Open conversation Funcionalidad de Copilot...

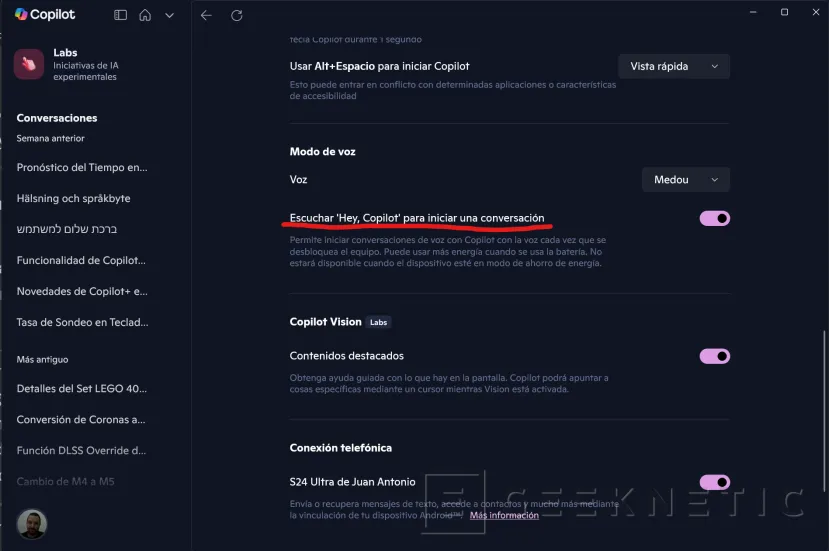coord(81,260)
